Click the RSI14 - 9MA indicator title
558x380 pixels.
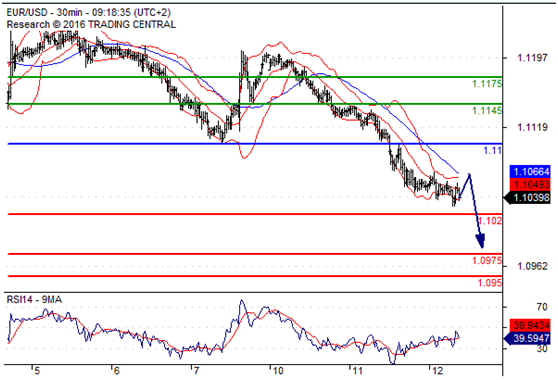[34, 300]
